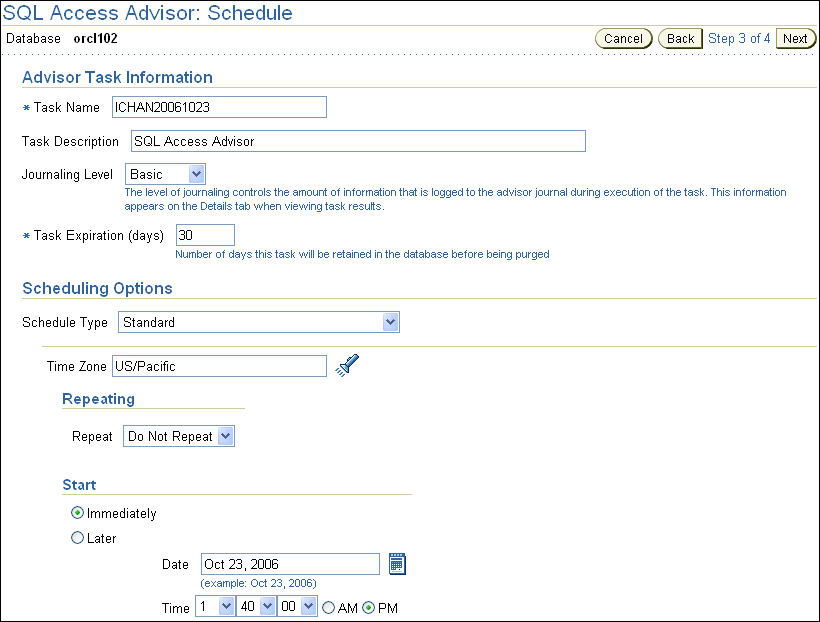Image resolution: width=820 pixels, height=622 pixels.
Task: Select the Later start option
Action: click(78, 538)
